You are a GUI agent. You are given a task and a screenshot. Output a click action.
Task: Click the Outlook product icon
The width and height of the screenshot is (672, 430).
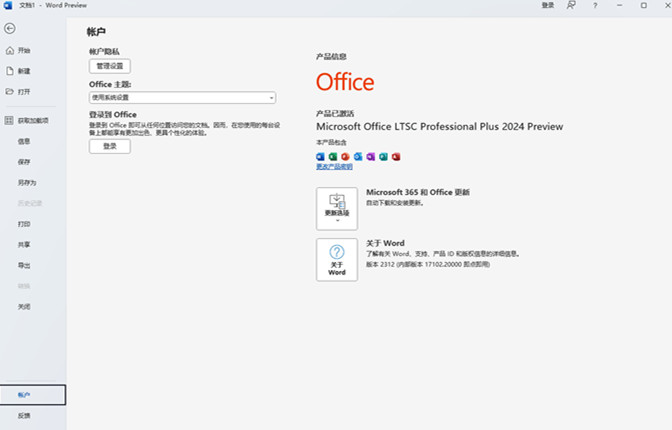(358, 156)
